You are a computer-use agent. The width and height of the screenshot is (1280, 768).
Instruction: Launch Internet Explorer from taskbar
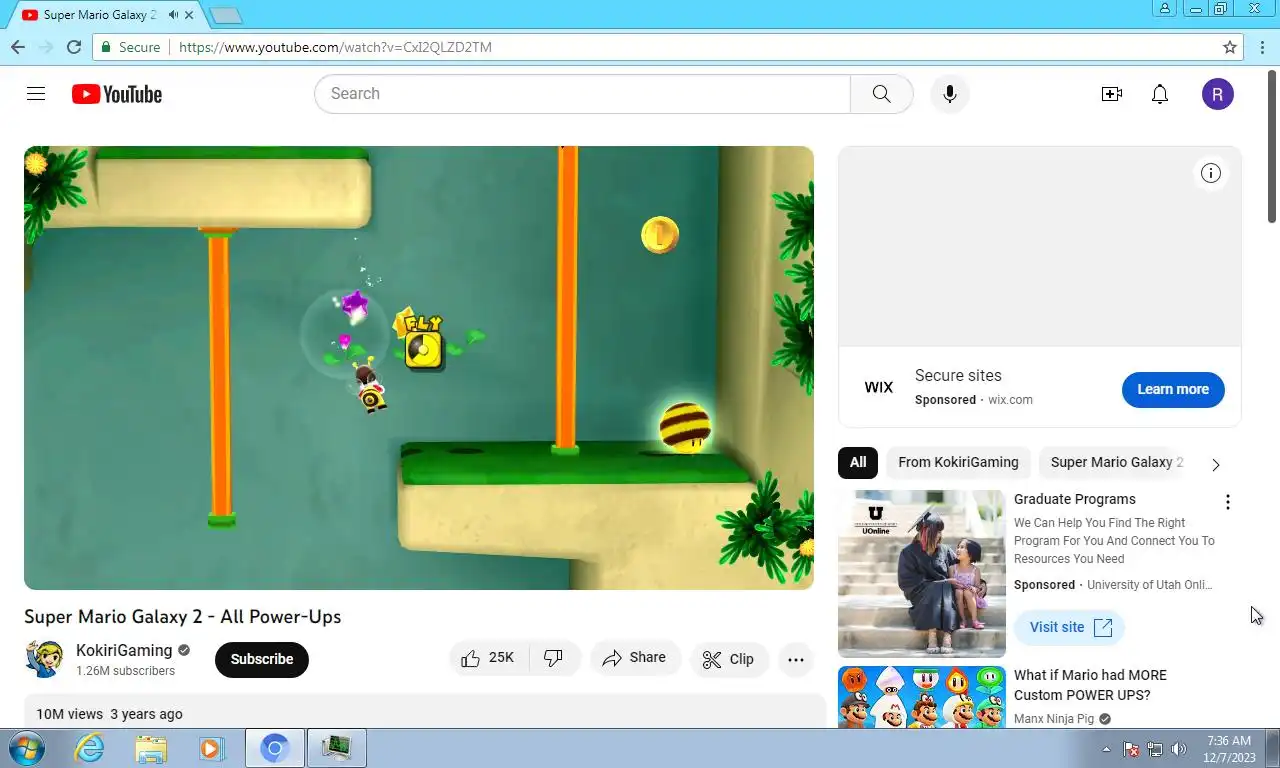(90, 748)
